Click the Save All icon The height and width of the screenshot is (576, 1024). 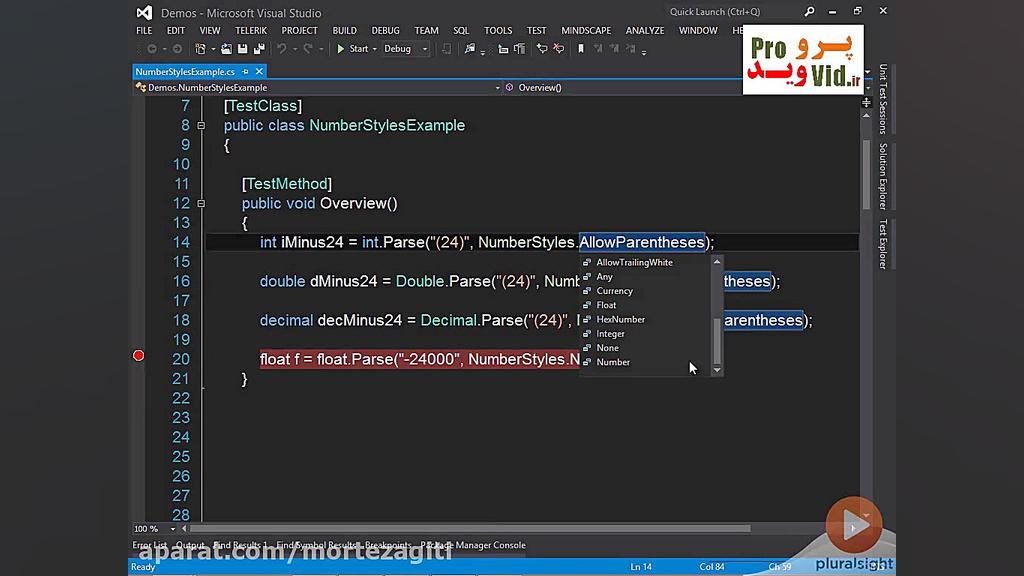pos(260,48)
